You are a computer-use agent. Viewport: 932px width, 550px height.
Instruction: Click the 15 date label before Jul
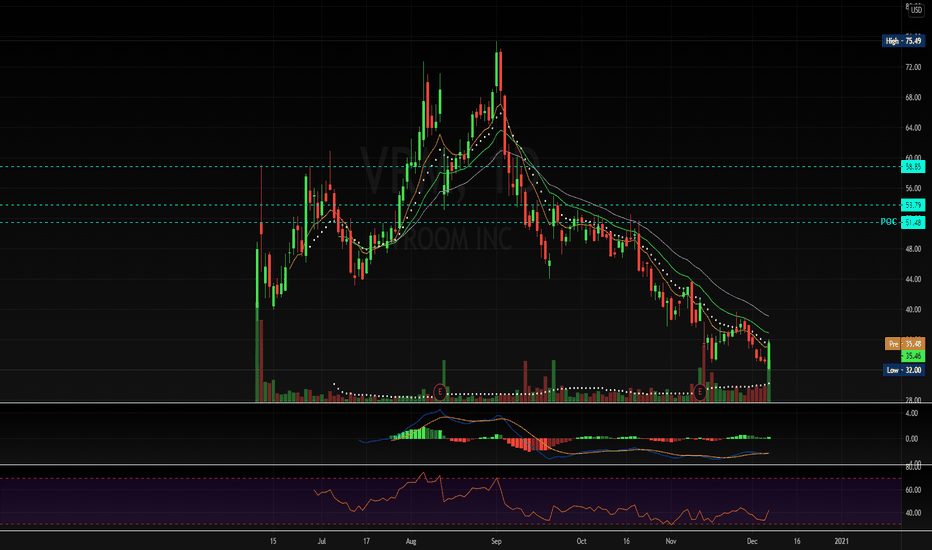coord(273,541)
